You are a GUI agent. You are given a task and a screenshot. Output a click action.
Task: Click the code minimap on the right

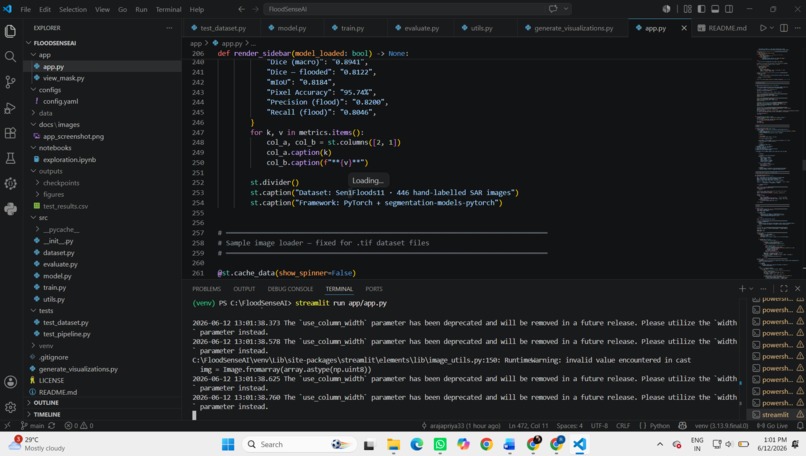[x=775, y=162]
